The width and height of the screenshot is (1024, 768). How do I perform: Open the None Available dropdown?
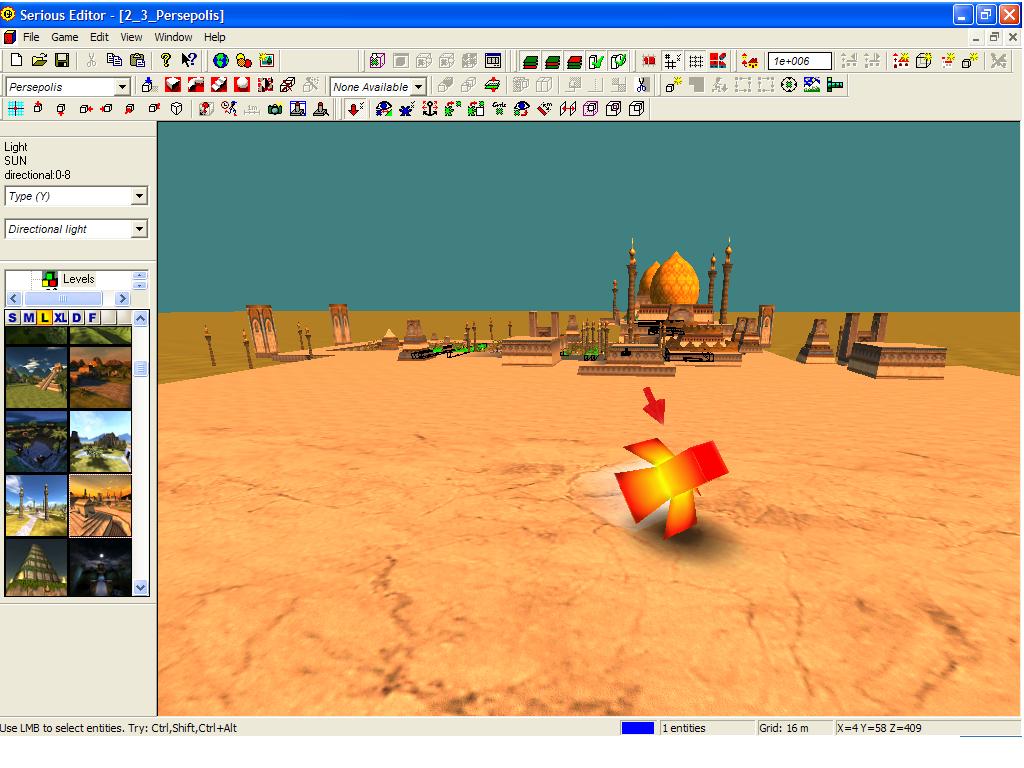419,86
